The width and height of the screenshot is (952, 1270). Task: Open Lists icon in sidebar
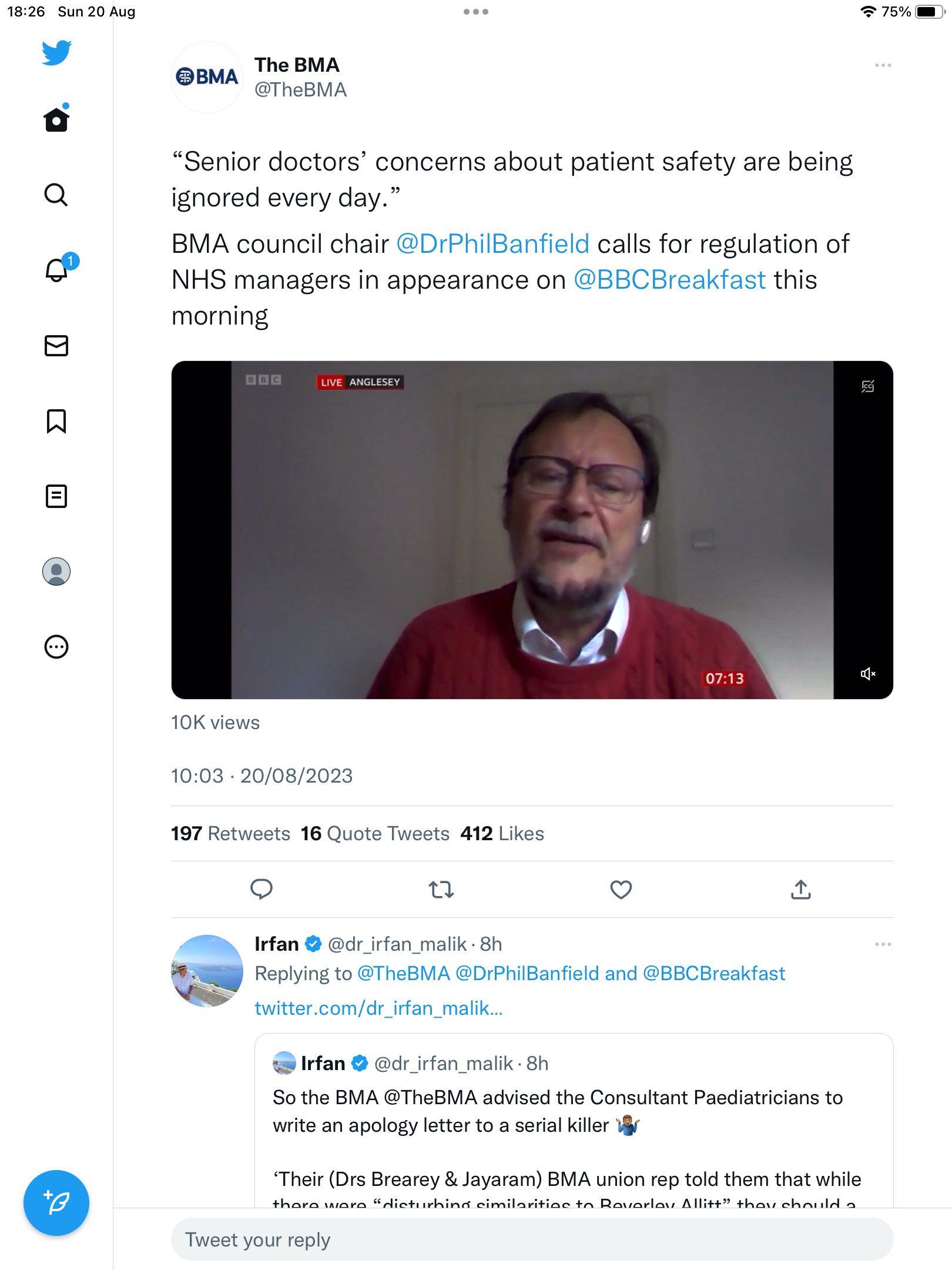pos(56,496)
